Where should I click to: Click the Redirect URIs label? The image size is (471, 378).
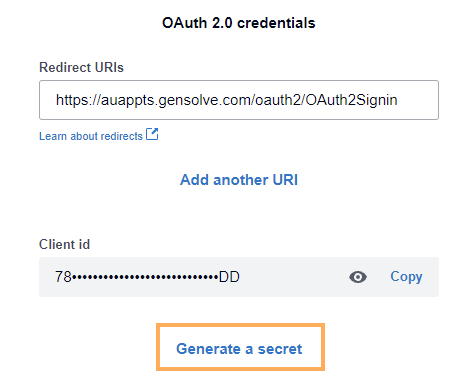tap(81, 67)
